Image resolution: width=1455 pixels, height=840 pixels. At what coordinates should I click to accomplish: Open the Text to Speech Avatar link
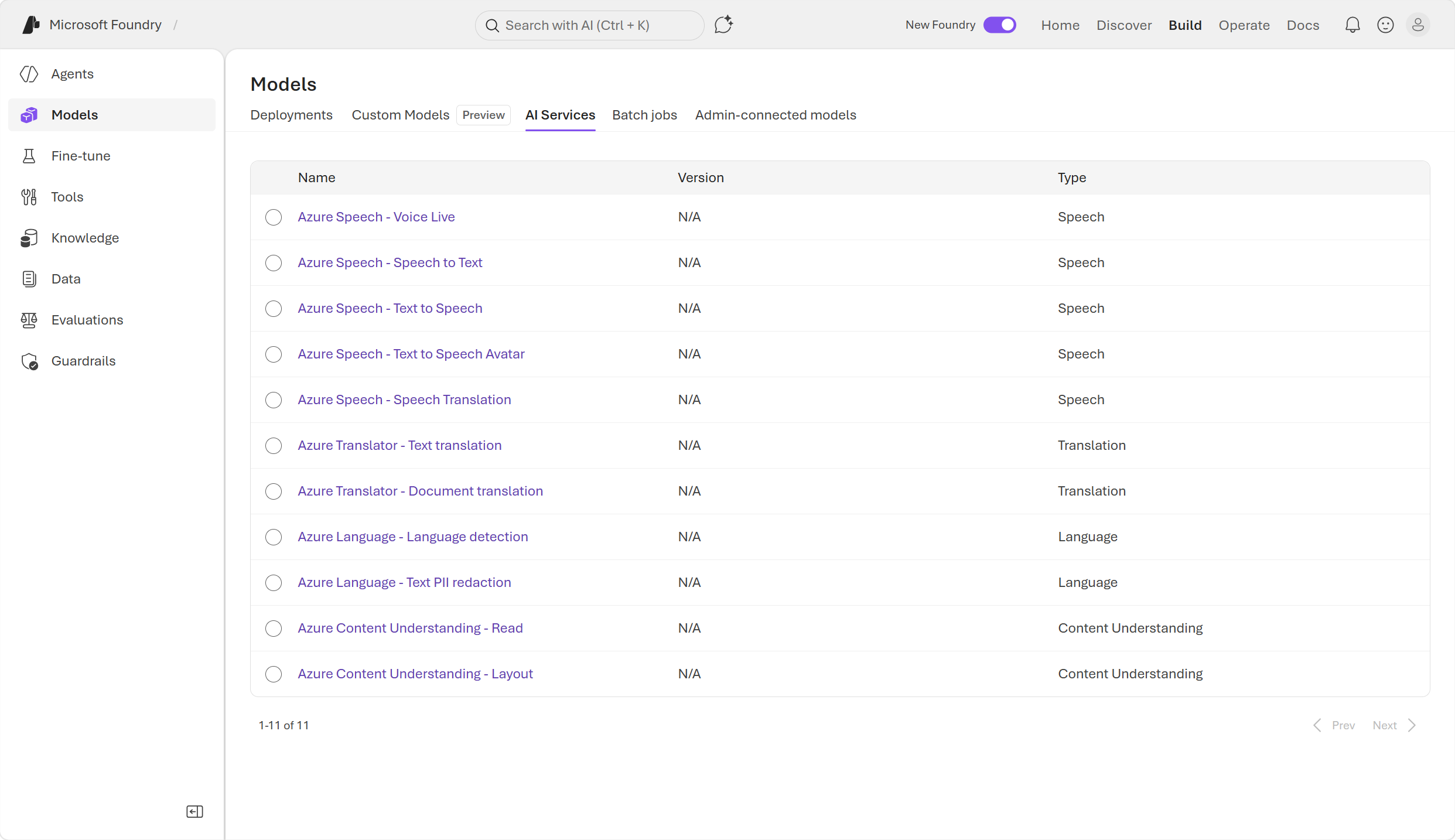[x=411, y=354]
